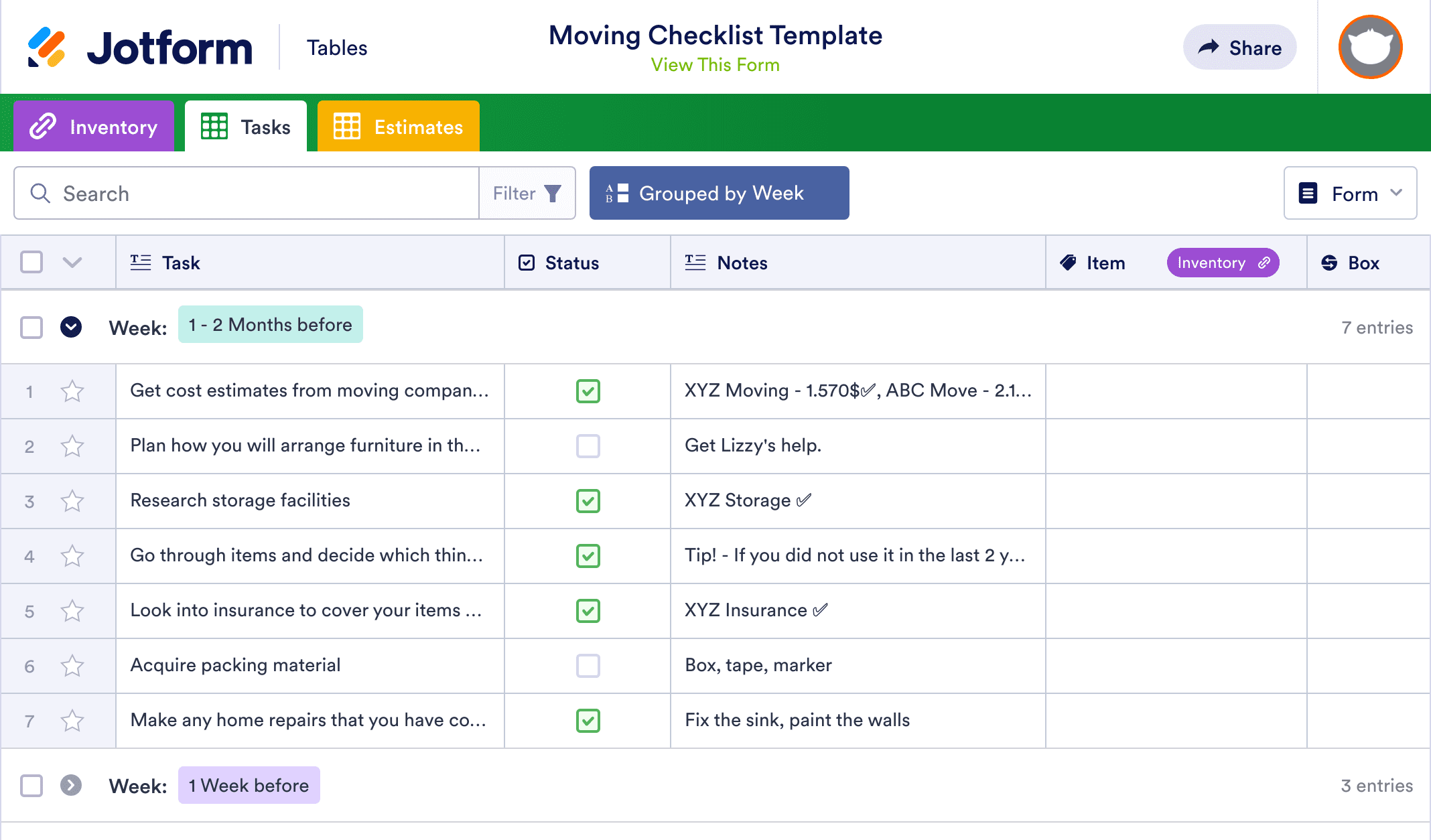Click the Share button
The height and width of the screenshot is (840, 1431).
(x=1239, y=47)
